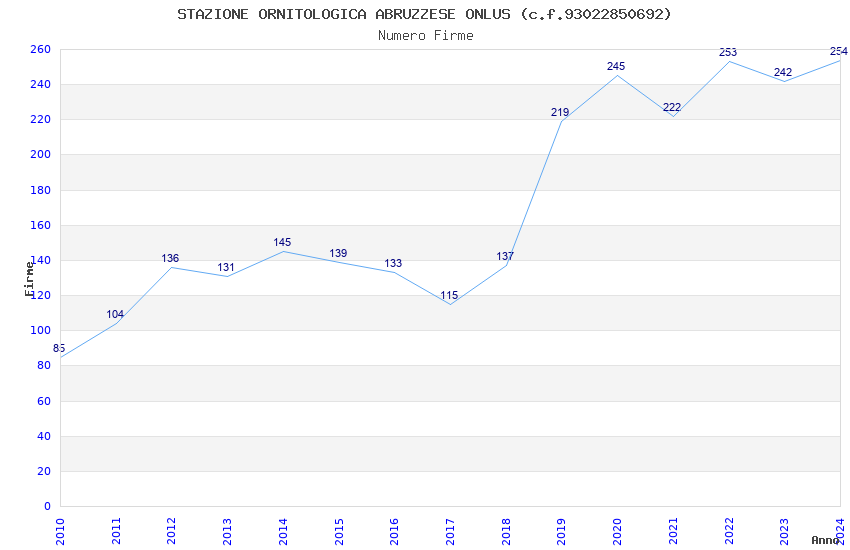Click the data label 219
Screen dimensions: 850x550
(560, 113)
